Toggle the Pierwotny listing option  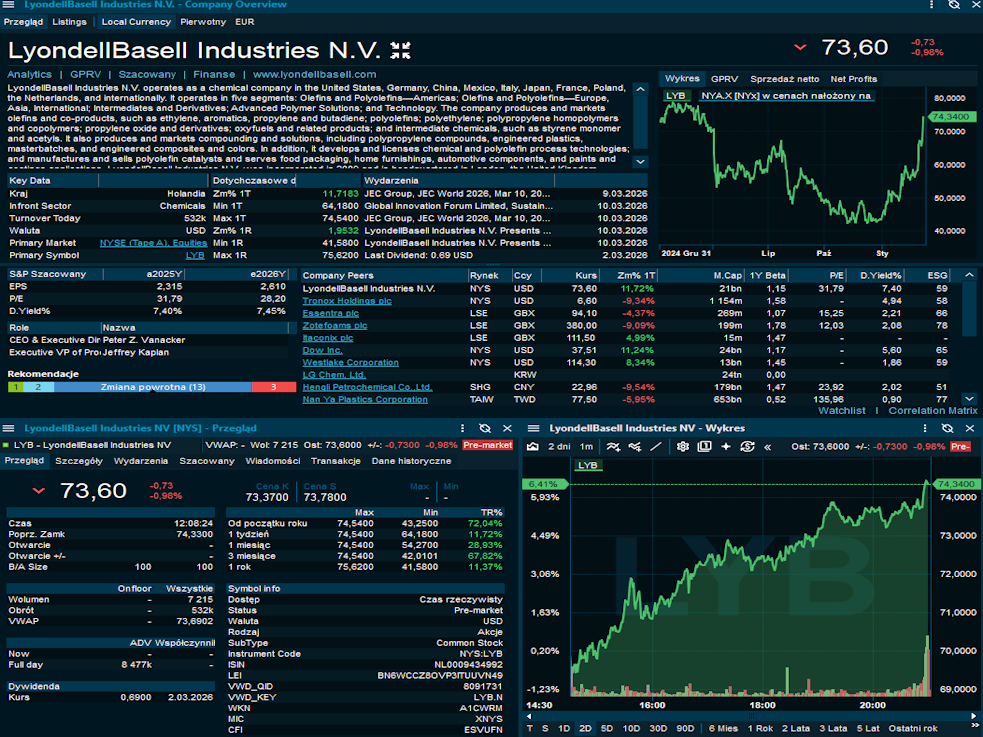coord(203,21)
